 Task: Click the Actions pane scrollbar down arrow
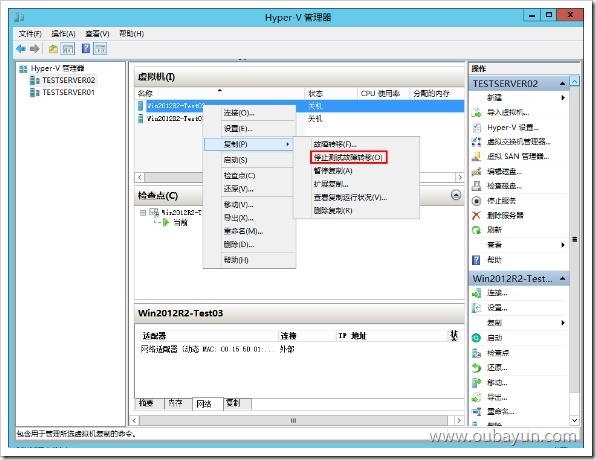tap(574, 420)
